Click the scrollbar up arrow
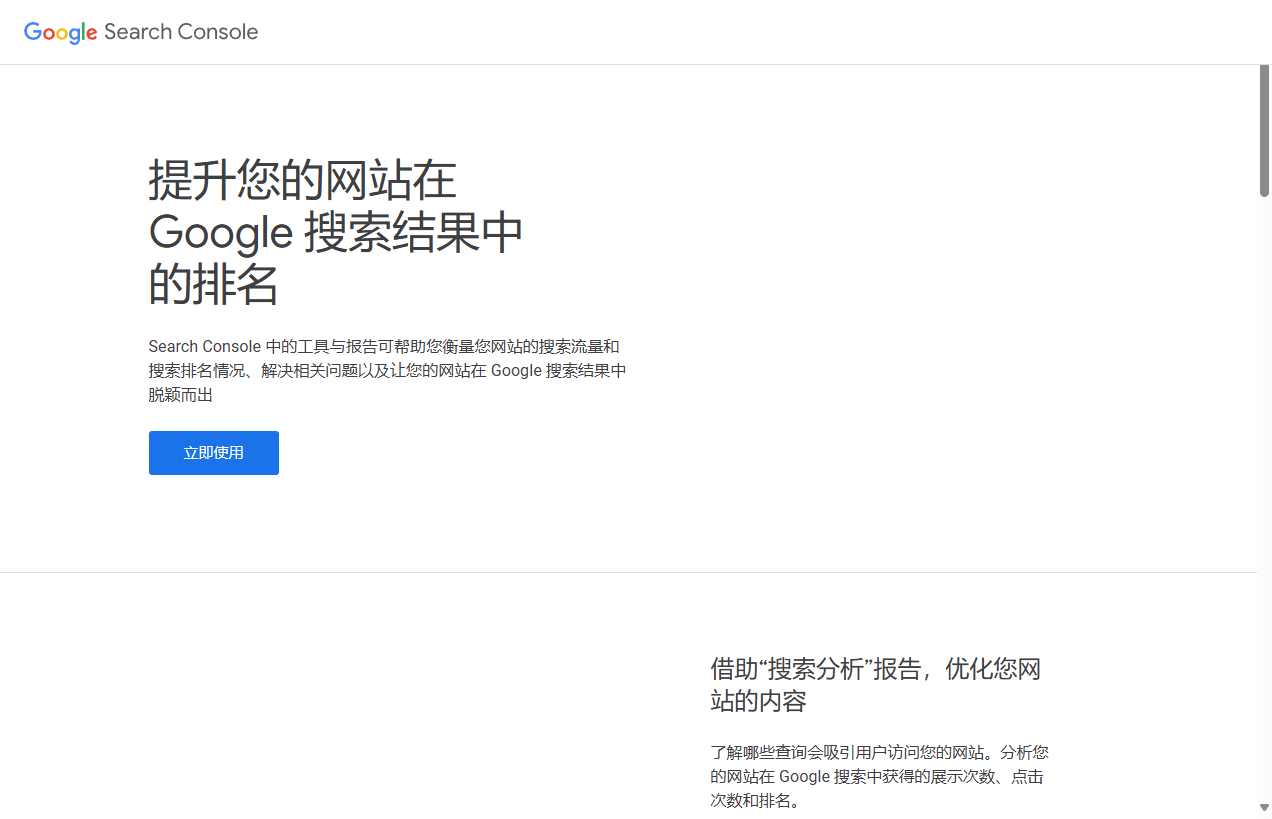 click(1264, 72)
